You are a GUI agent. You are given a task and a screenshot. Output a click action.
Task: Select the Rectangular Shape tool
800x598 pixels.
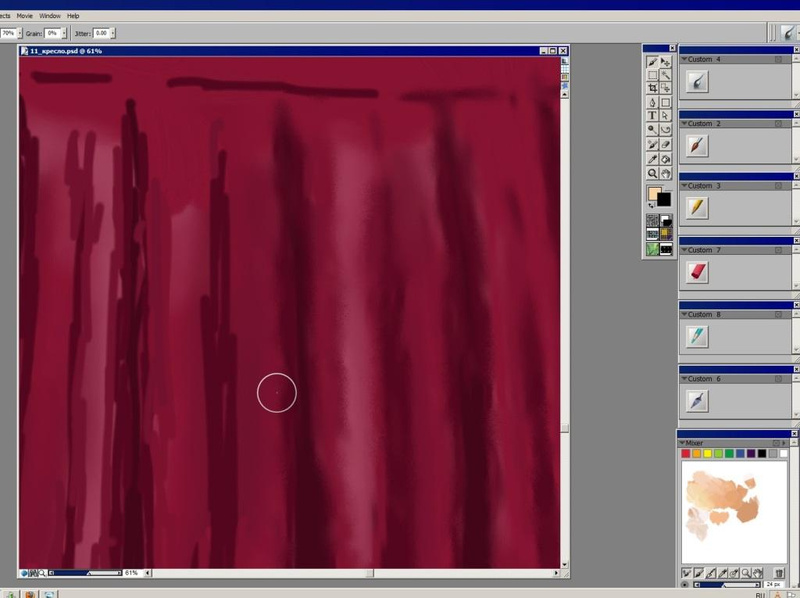coord(665,103)
